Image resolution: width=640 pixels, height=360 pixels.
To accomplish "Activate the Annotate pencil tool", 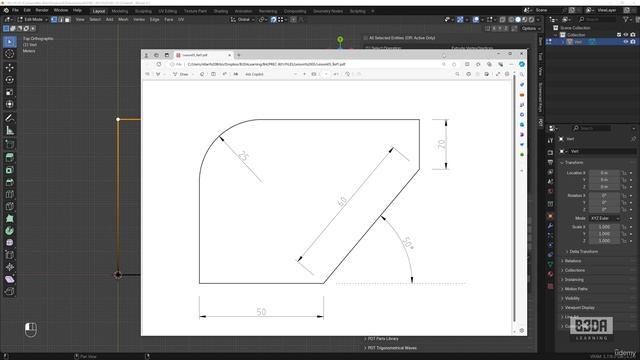I will tap(9, 118).
